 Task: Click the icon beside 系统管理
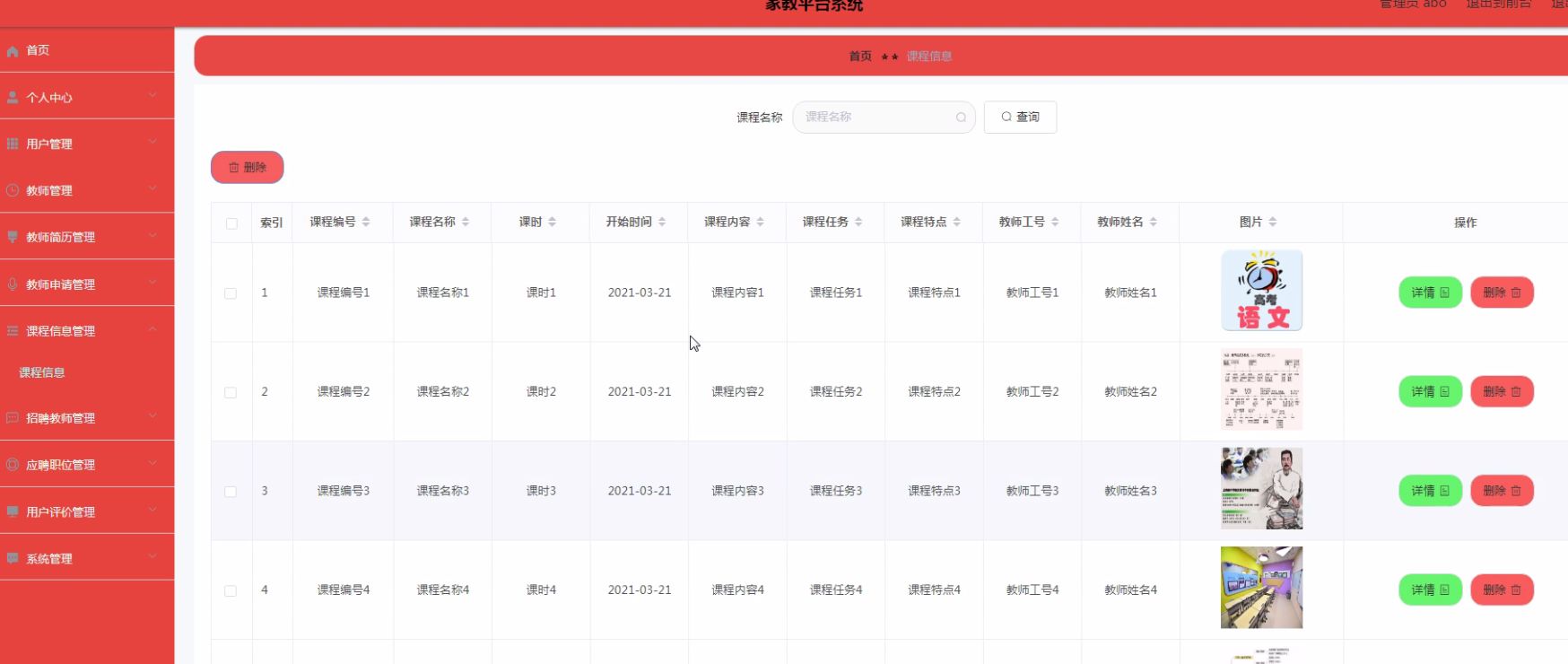point(13,558)
